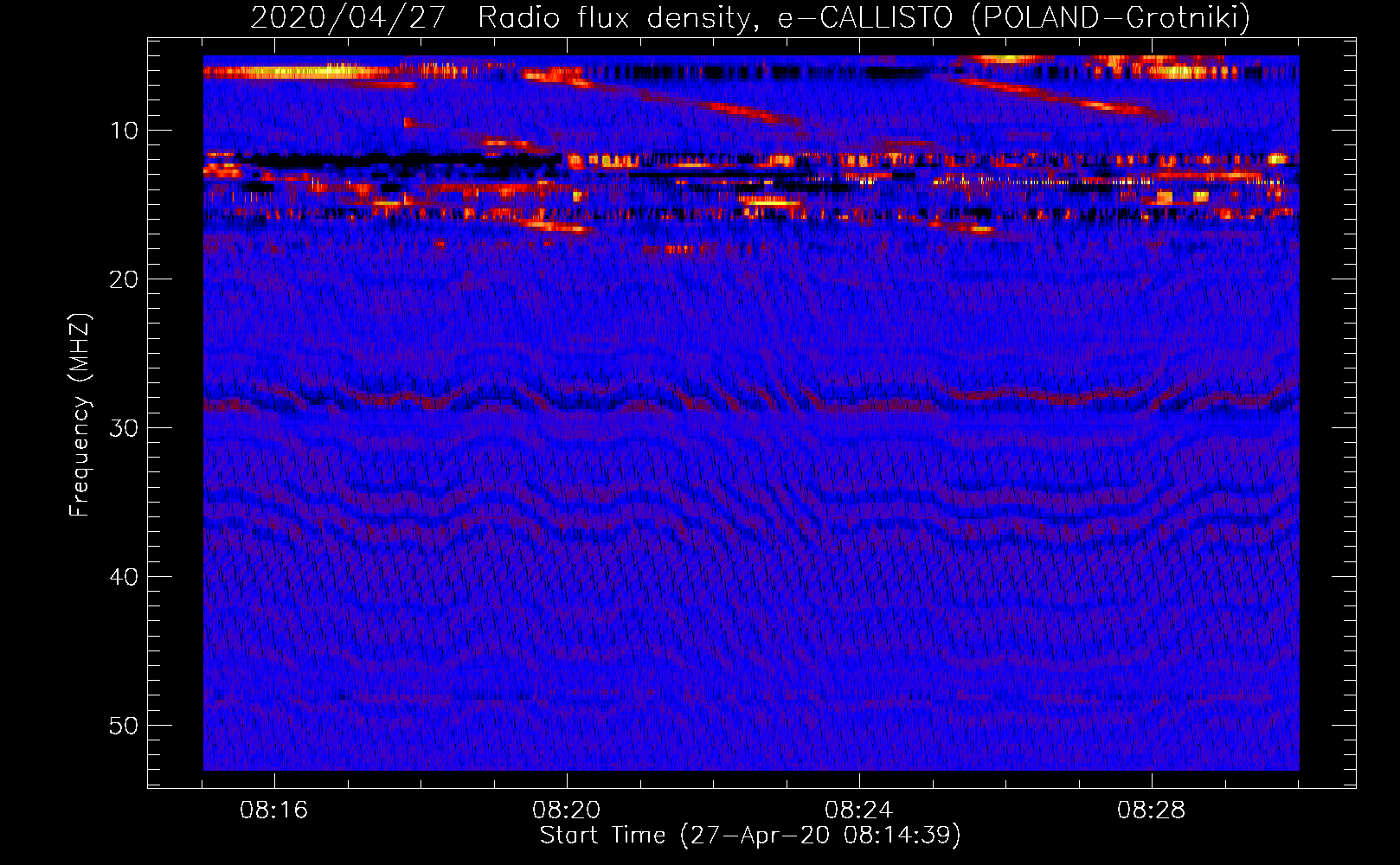Click the '08:28' time tick label

(1152, 811)
